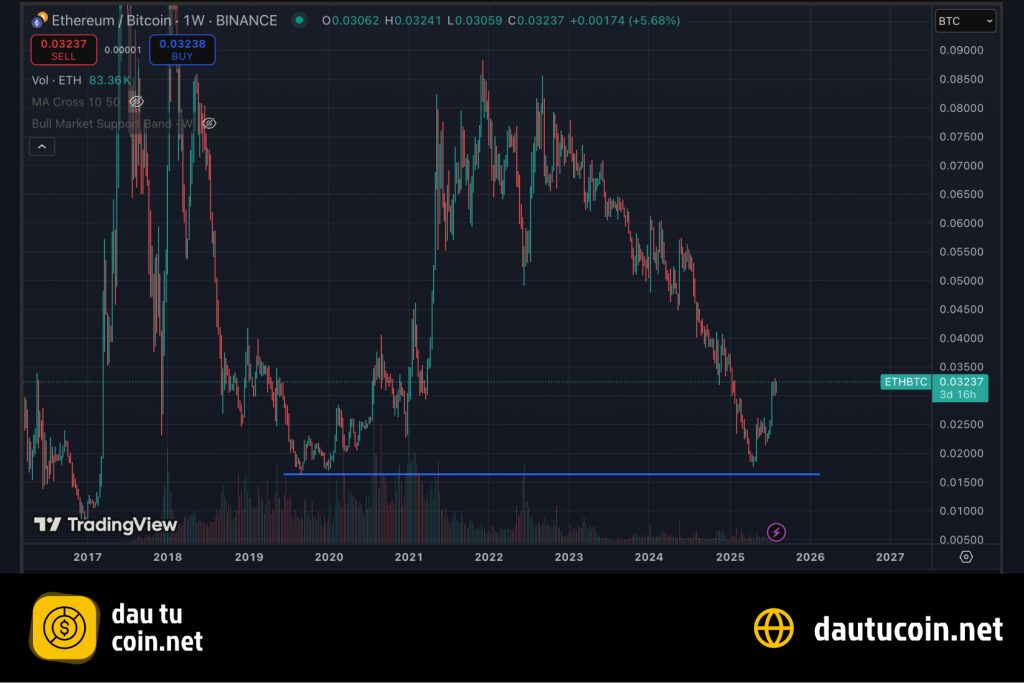Click the 0.09000 price axis label
The width and height of the screenshot is (1024, 683).
pos(961,50)
